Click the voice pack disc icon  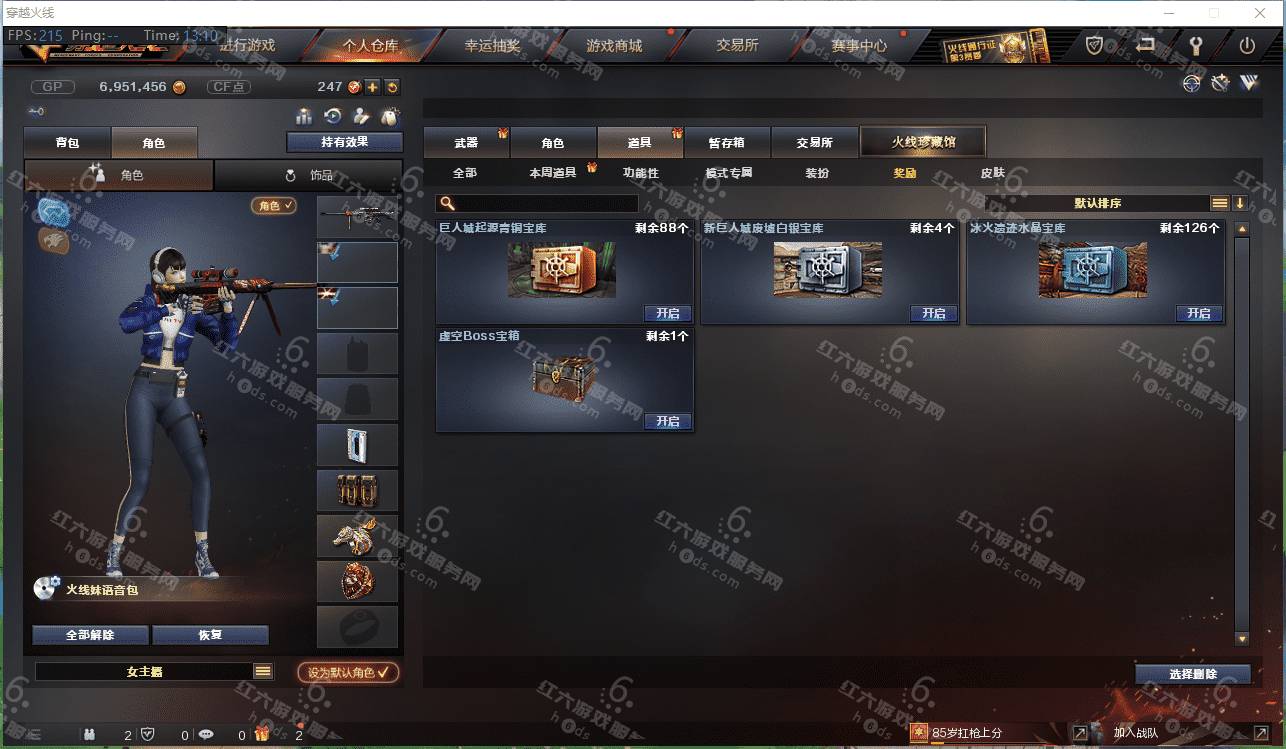click(46, 588)
